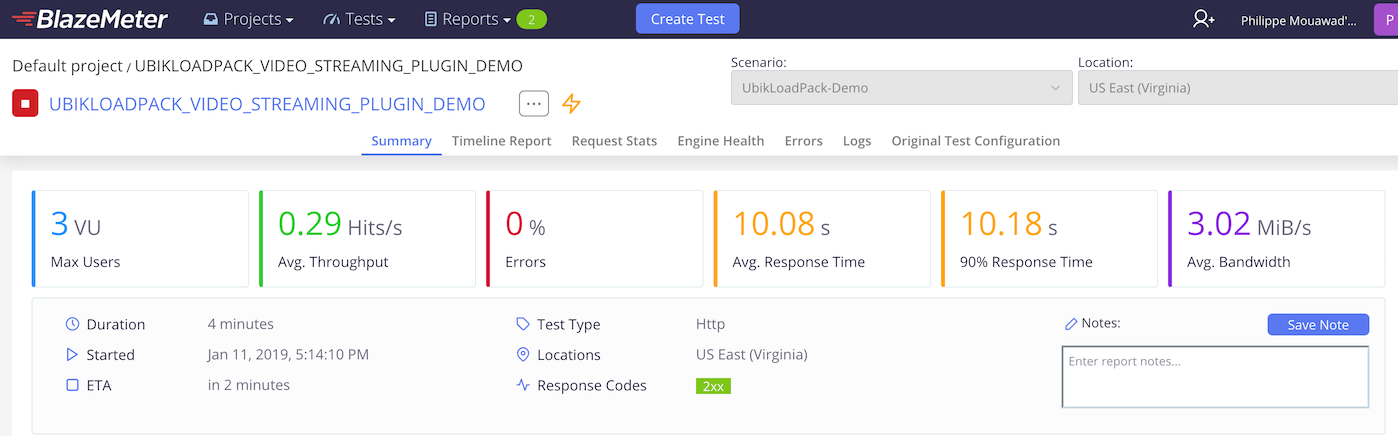Click the purple profile avatar
The width and height of the screenshot is (1398, 436).
pyautogui.click(x=1387, y=19)
